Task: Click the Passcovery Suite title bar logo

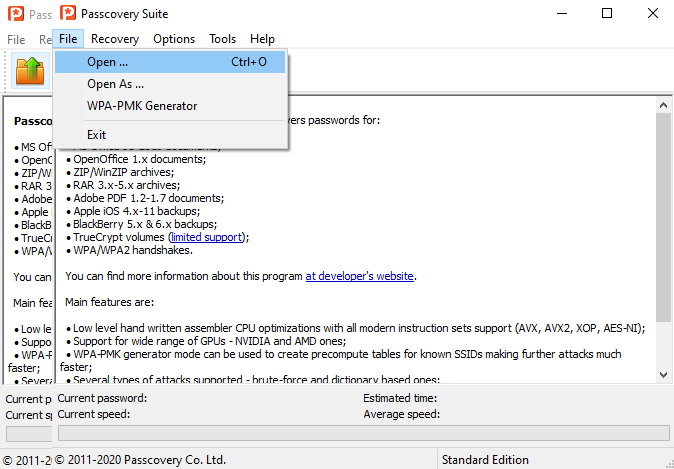Action: pos(68,14)
